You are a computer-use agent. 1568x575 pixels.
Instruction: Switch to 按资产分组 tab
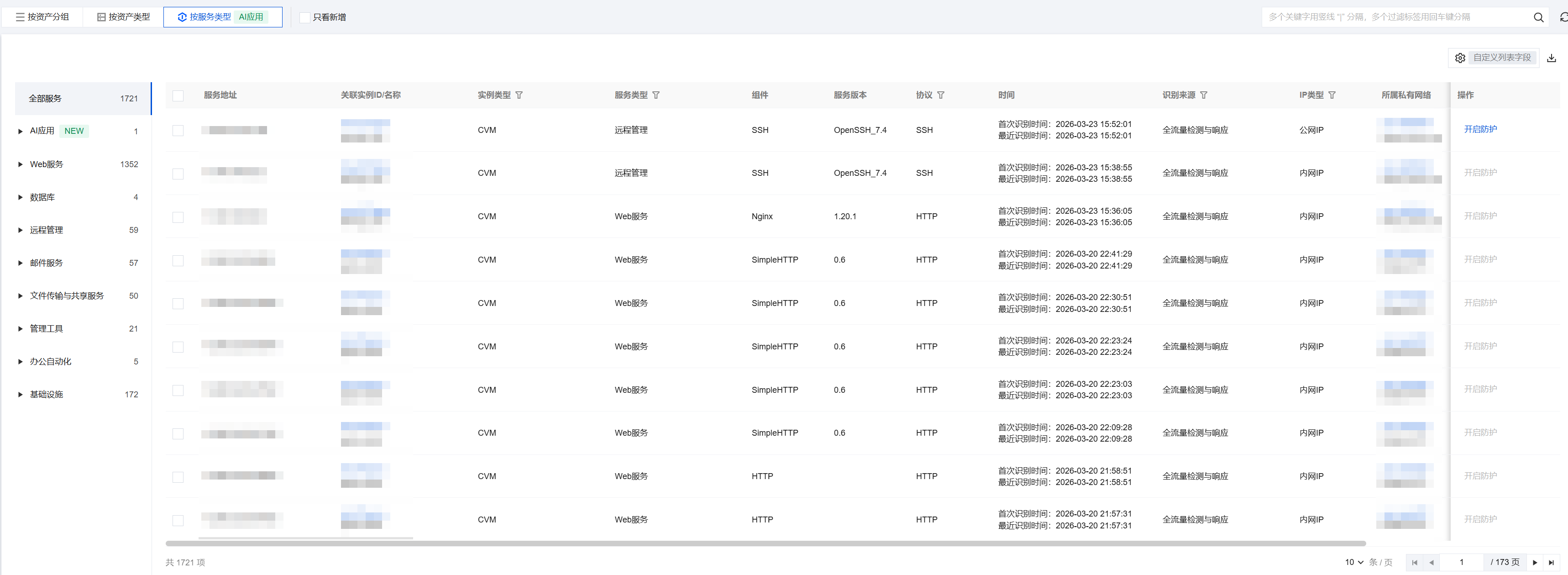tap(42, 17)
